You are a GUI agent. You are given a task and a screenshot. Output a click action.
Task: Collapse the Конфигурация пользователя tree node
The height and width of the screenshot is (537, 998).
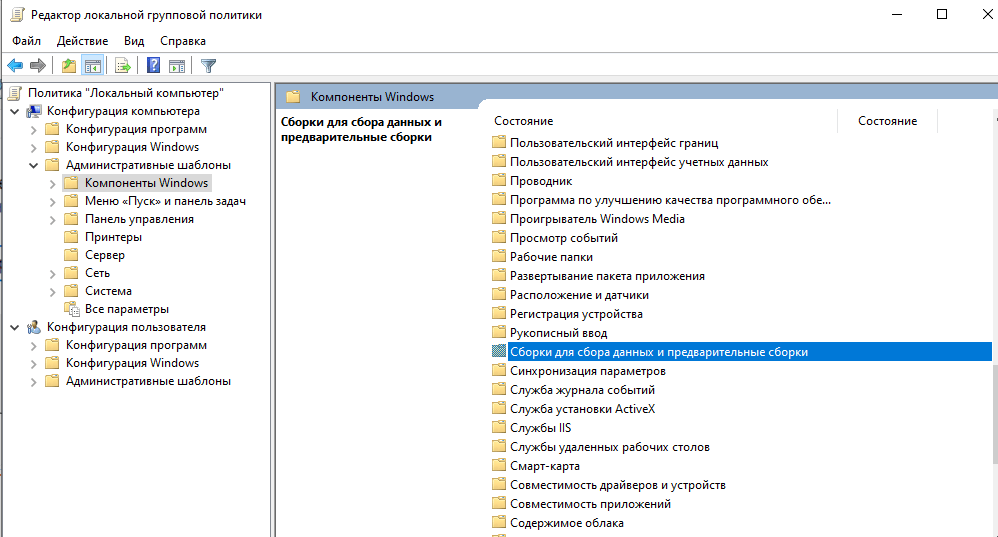click(x=14, y=327)
